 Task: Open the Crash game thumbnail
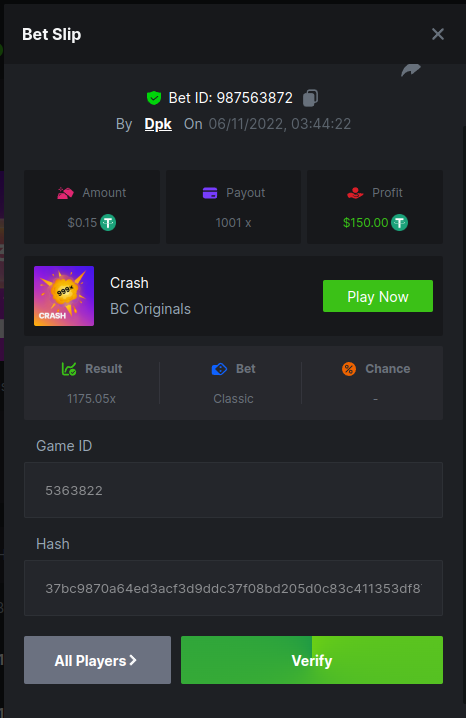[64, 296]
